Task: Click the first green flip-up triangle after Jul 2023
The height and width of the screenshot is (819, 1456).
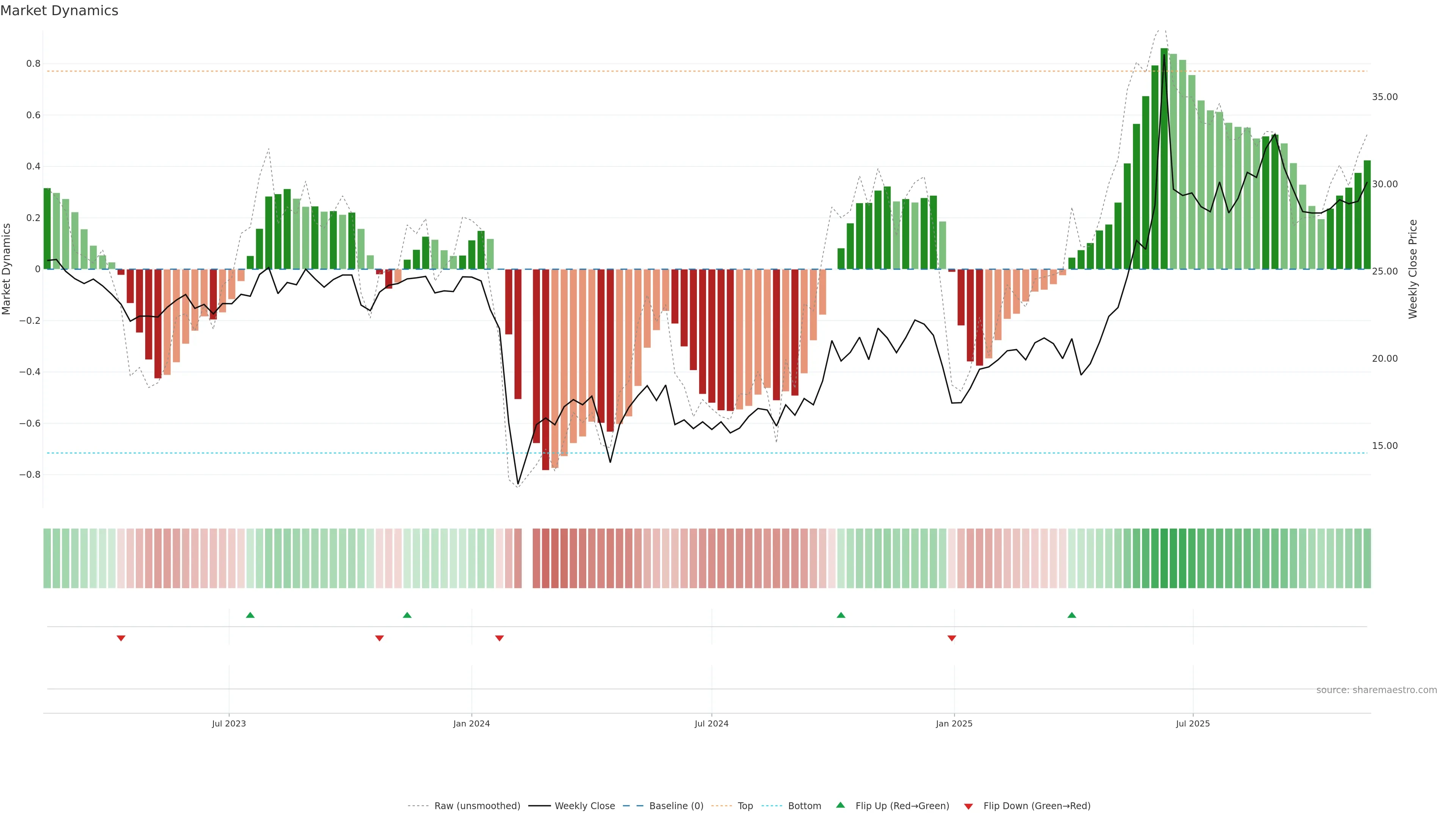Action: coord(250,615)
